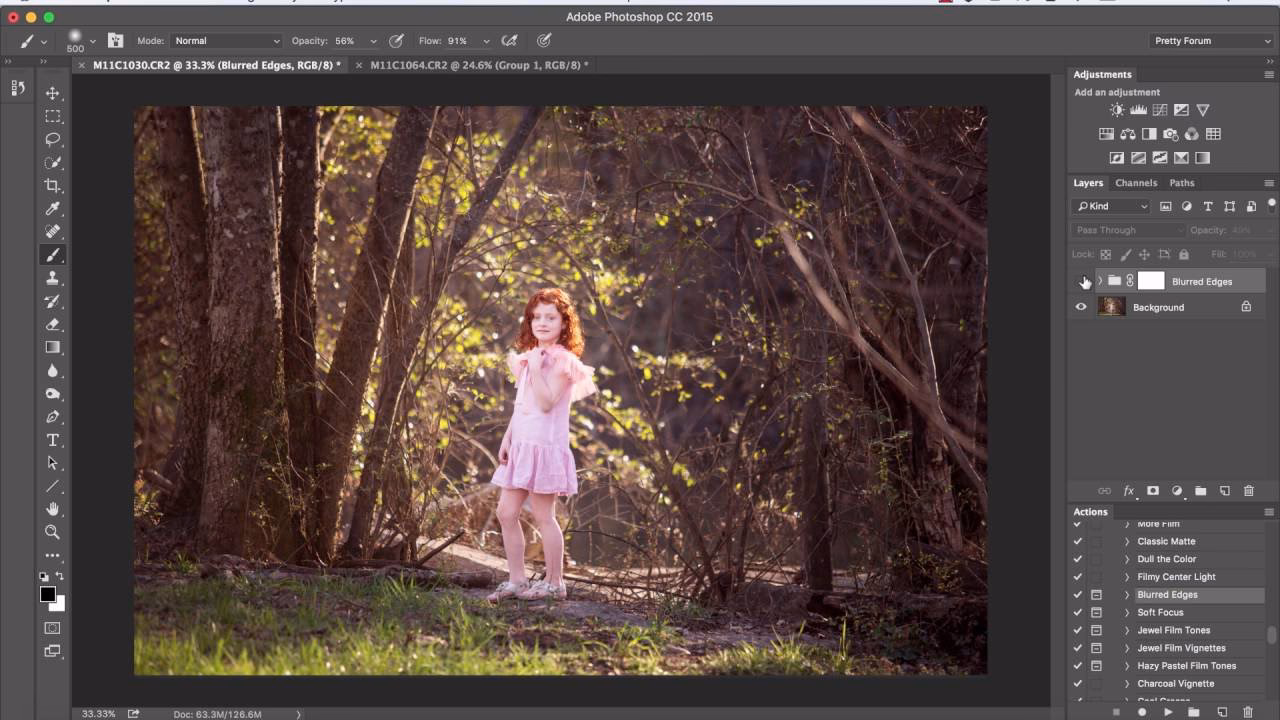The image size is (1280, 720).
Task: Open the Add layer mask icon
Action: 1153,491
